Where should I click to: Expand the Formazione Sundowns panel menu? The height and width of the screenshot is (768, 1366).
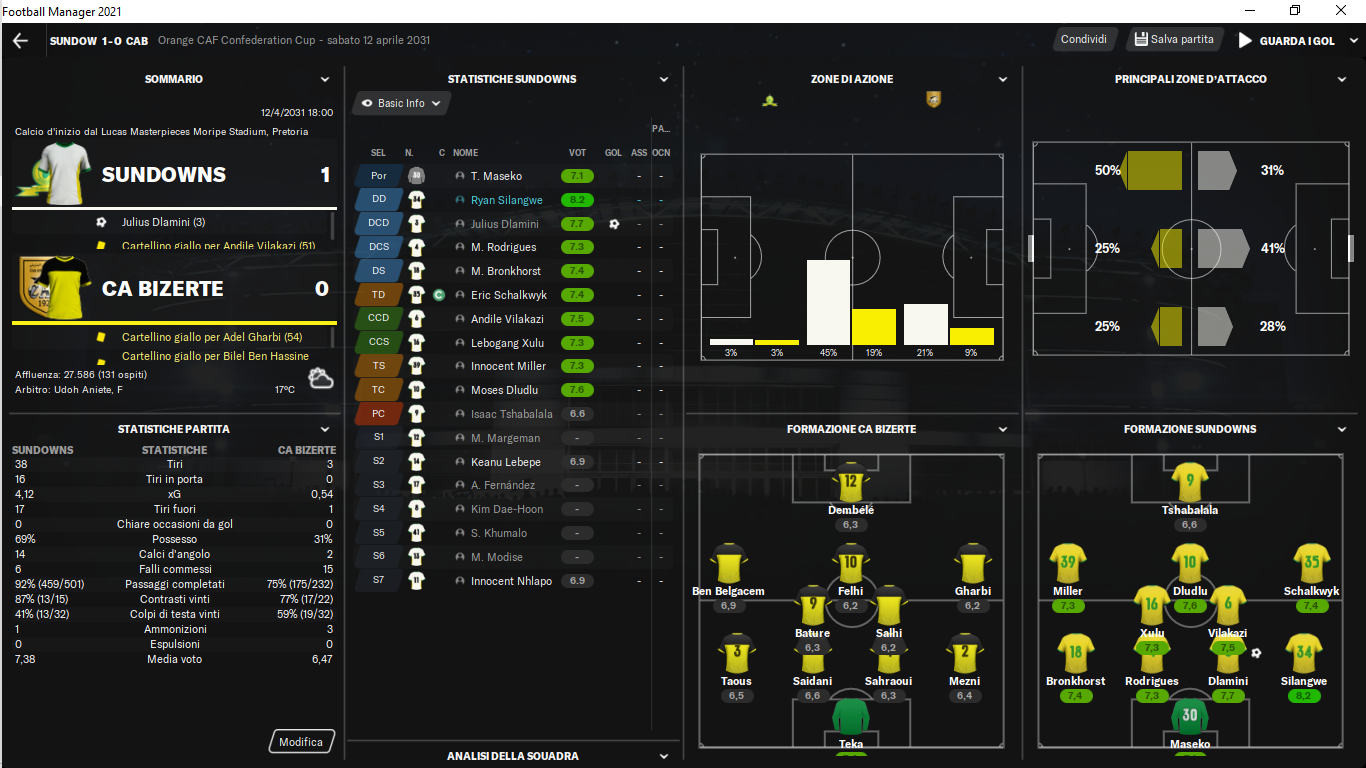[1343, 429]
